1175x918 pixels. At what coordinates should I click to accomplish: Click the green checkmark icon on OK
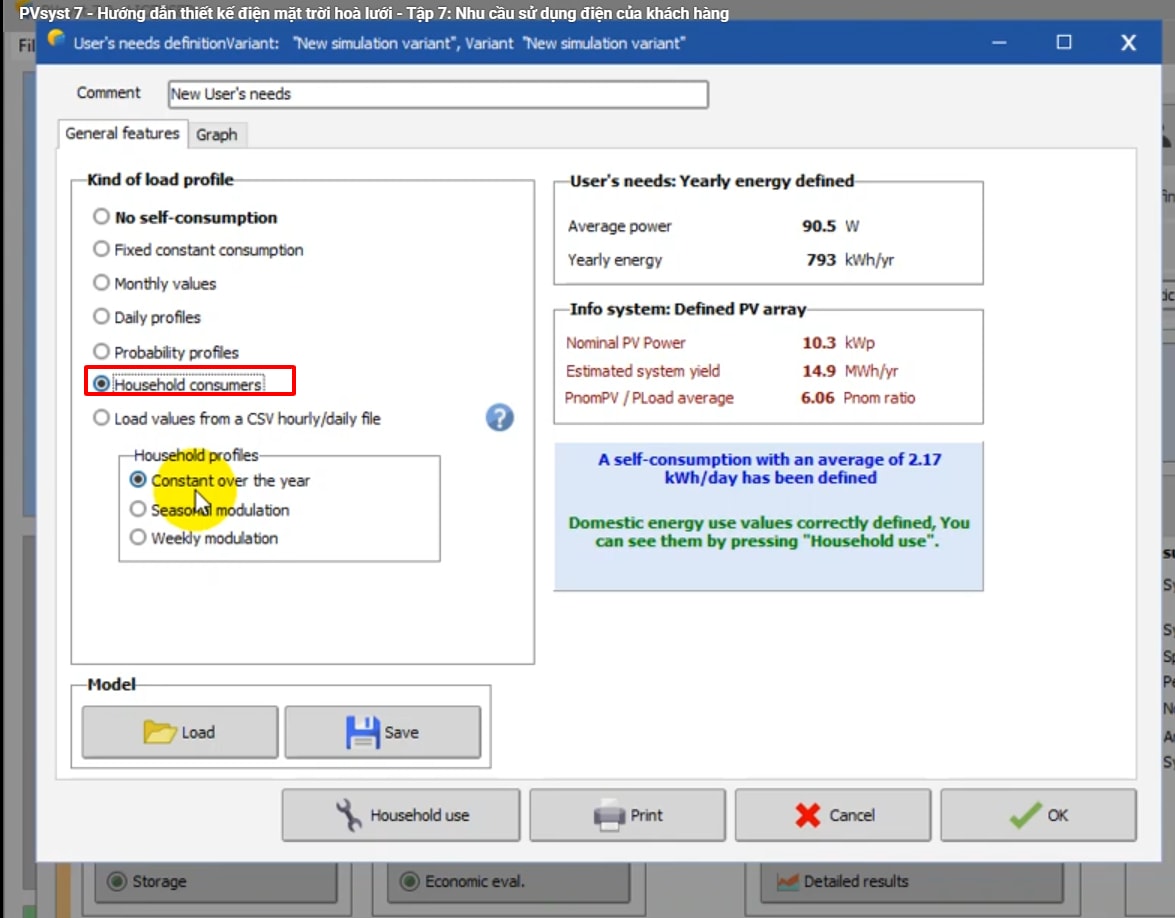(1025, 815)
